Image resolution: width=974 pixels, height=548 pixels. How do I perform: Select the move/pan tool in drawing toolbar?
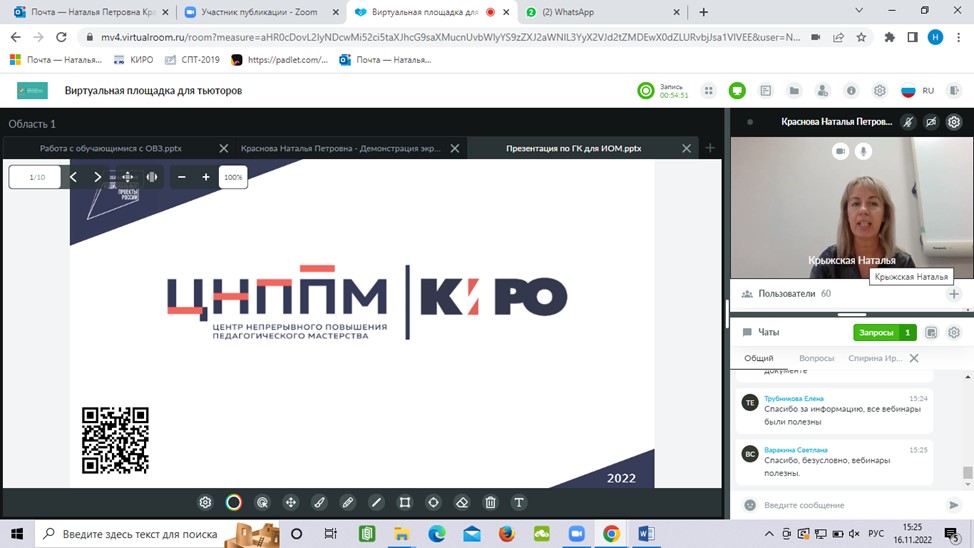click(291, 503)
